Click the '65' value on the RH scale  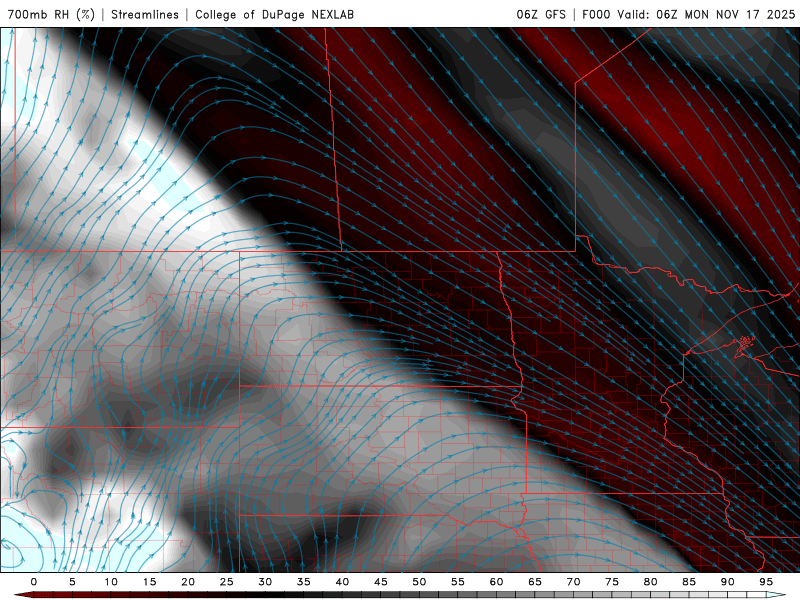(535, 582)
